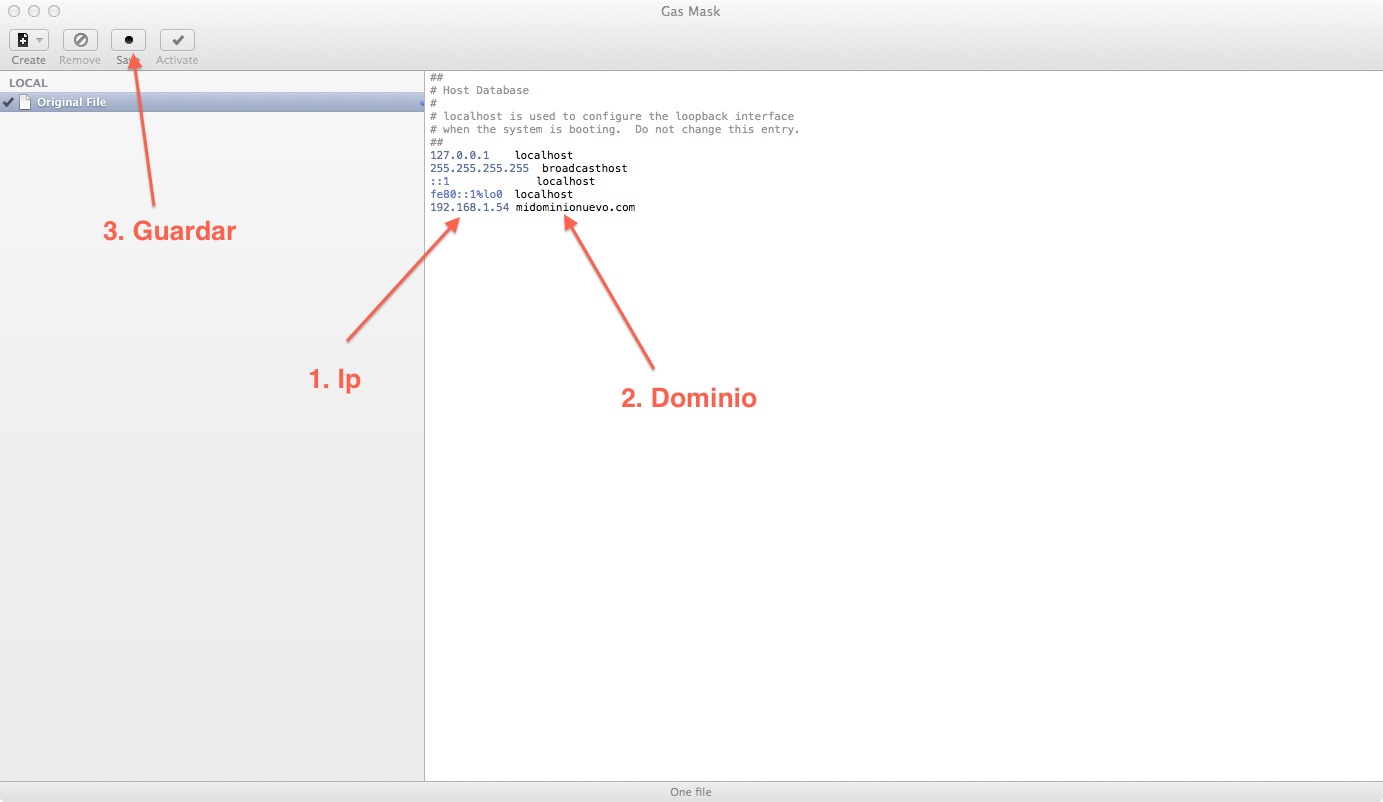The height and width of the screenshot is (802, 1383).
Task: Click the LOCAL section header
Action: click(x=28, y=83)
